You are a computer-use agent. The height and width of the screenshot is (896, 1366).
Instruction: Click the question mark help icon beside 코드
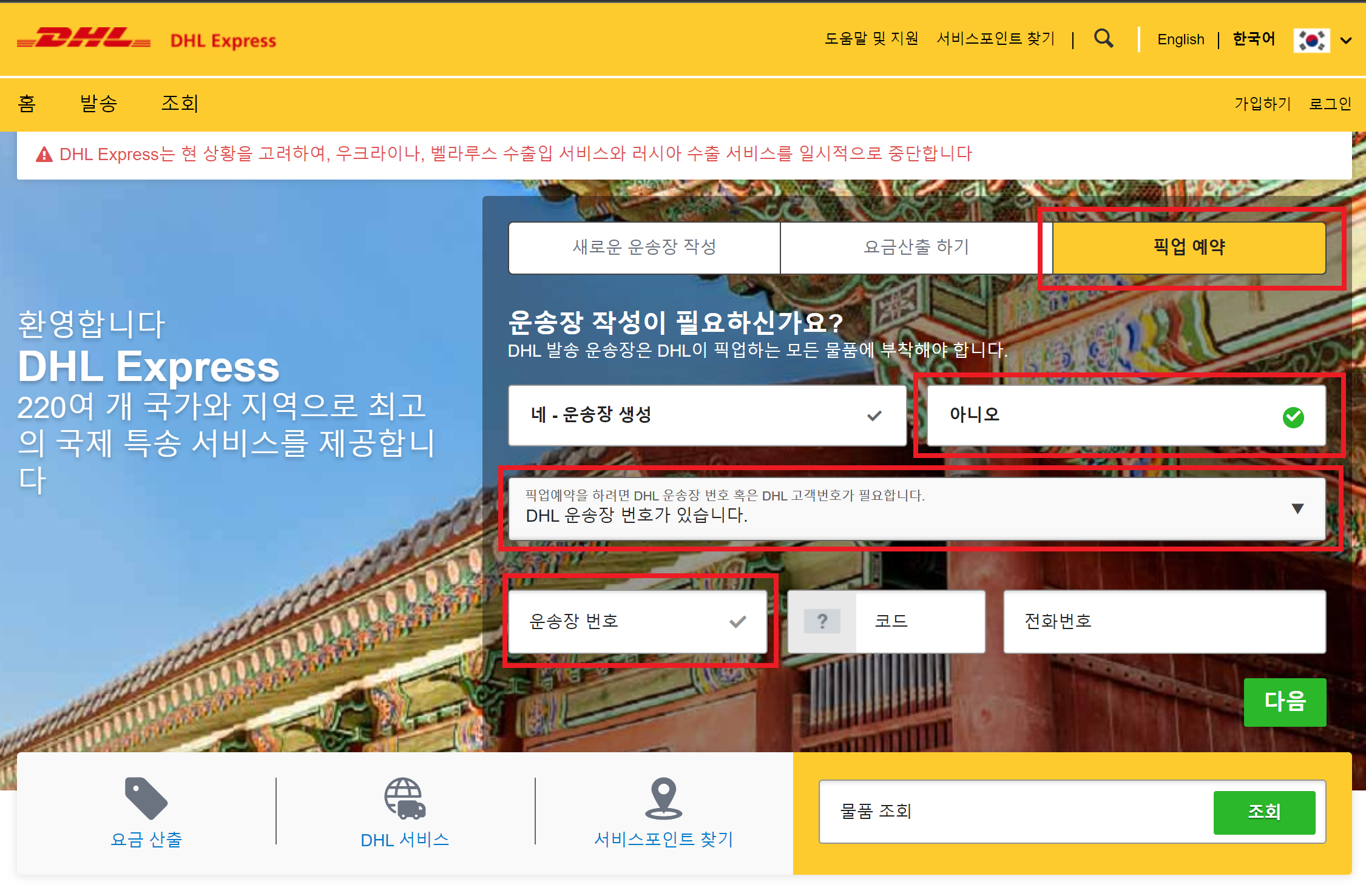coord(822,621)
